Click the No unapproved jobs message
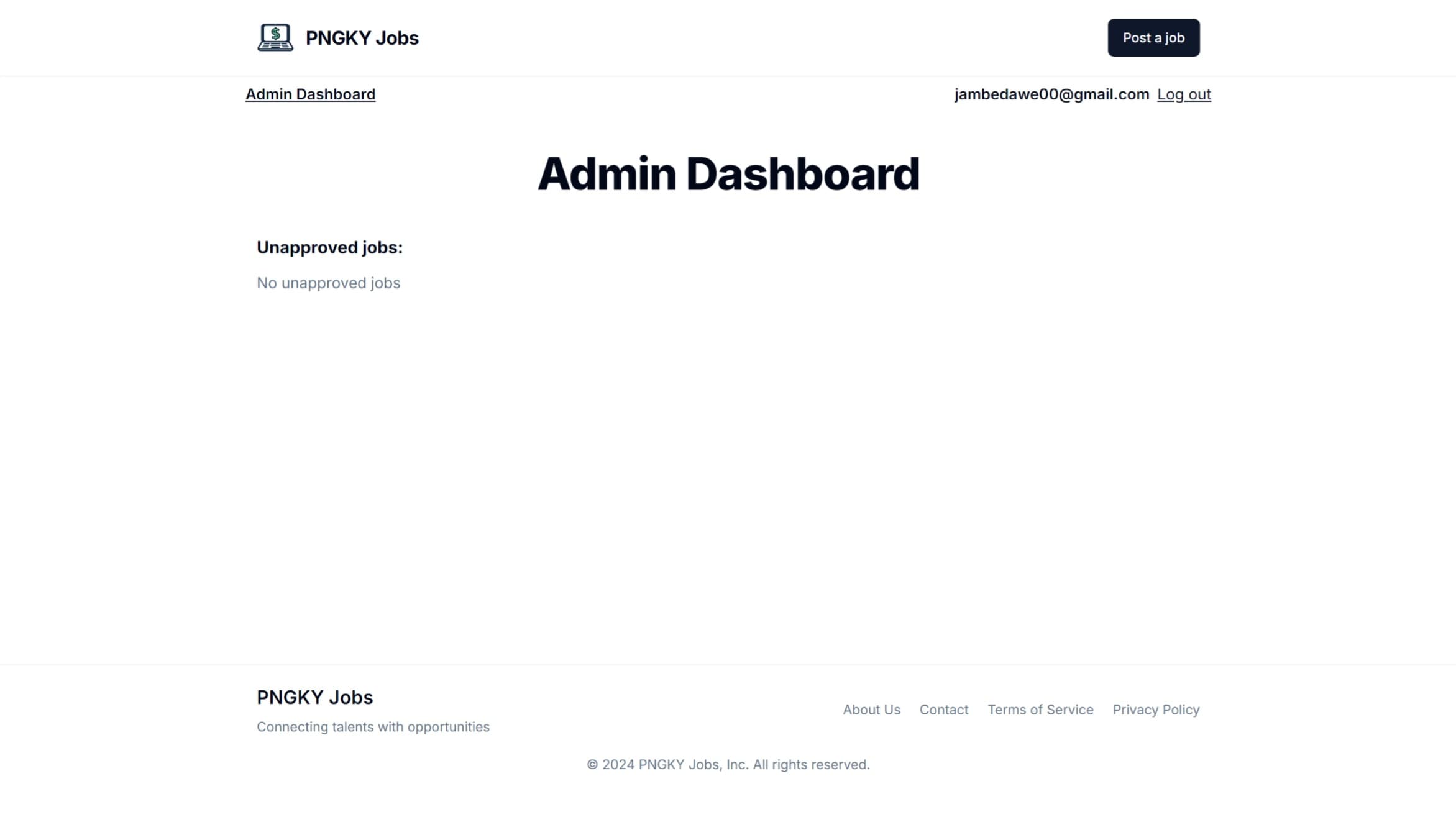1456x840 pixels. (328, 283)
